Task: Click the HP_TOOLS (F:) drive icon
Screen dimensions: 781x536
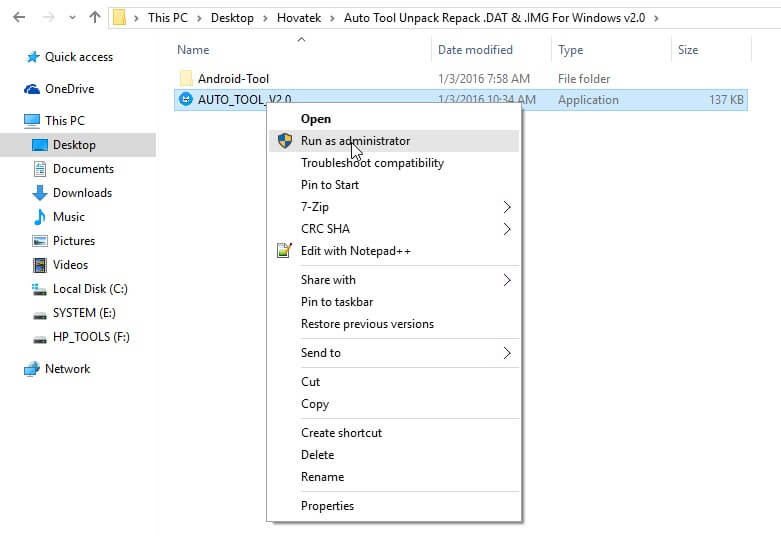Action: coord(40,339)
